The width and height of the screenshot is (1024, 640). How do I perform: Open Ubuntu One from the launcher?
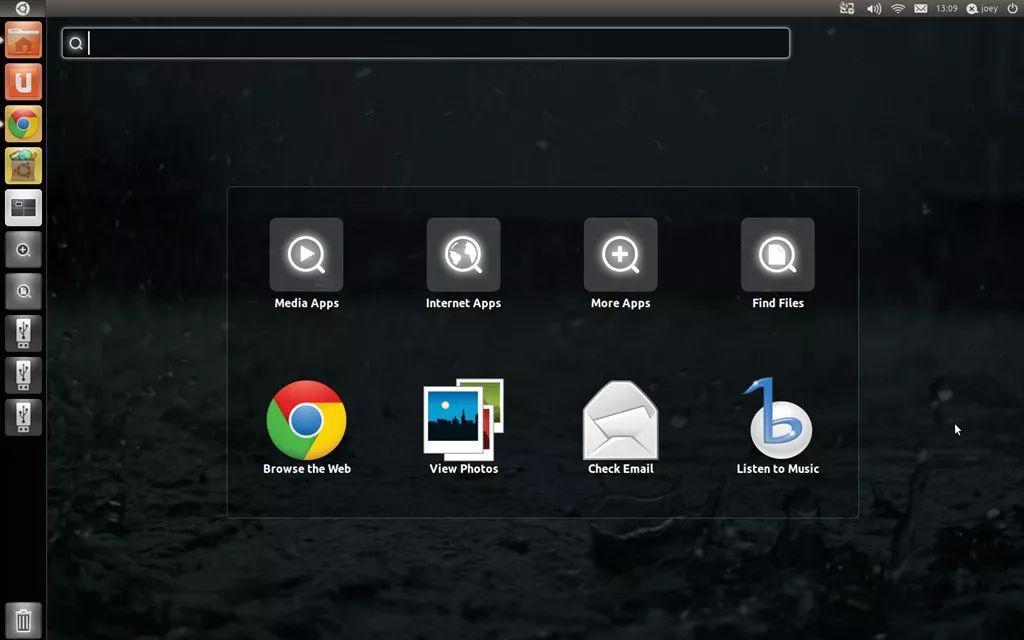tap(24, 82)
